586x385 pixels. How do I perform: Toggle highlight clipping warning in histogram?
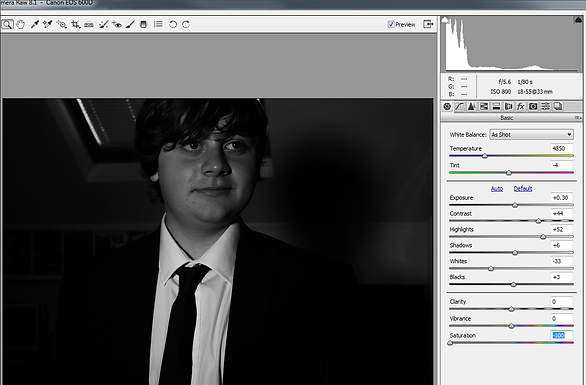578,20
